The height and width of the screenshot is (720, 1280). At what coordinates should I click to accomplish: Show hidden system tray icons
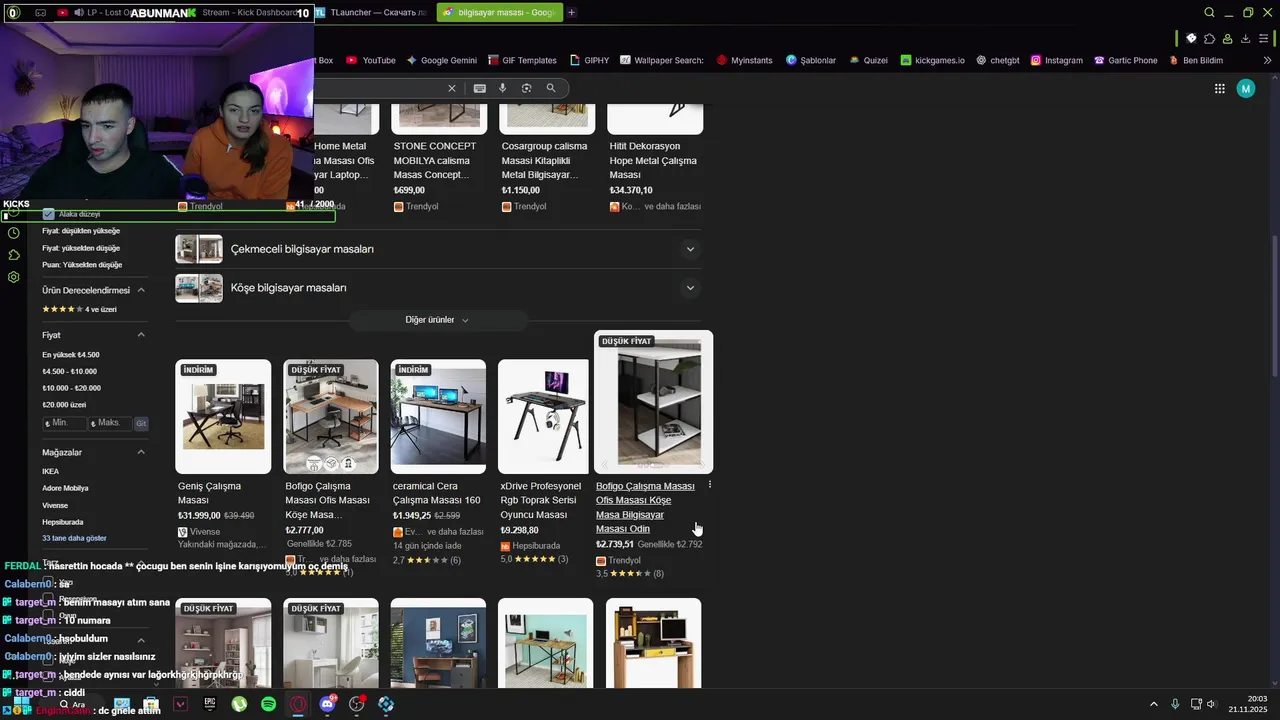(x=1153, y=704)
